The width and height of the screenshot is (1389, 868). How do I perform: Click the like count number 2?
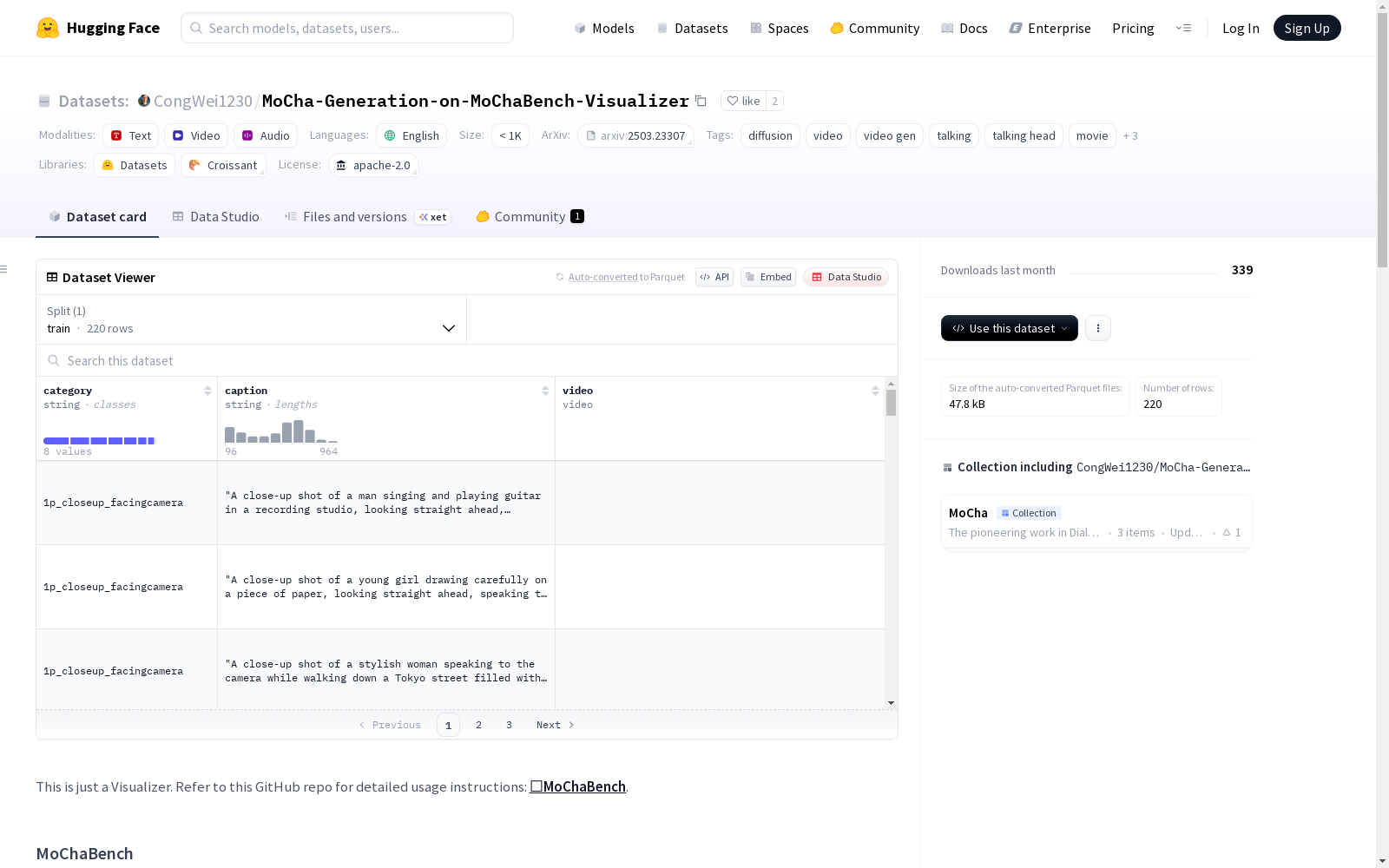click(774, 101)
